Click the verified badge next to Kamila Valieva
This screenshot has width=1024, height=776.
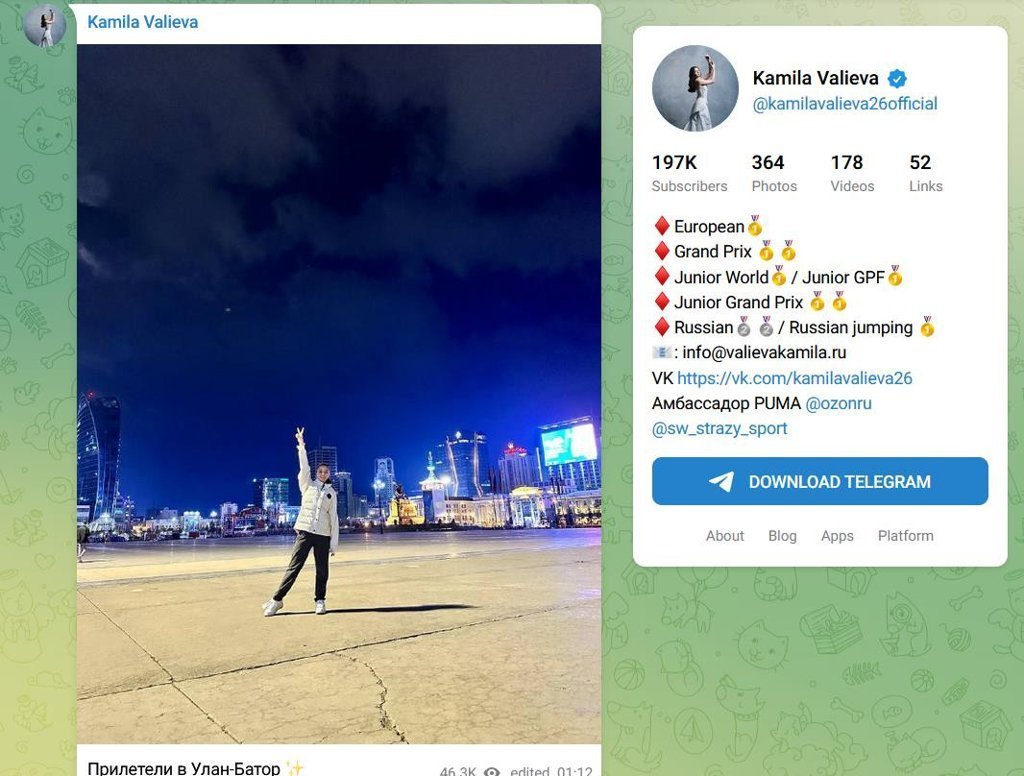pos(897,78)
